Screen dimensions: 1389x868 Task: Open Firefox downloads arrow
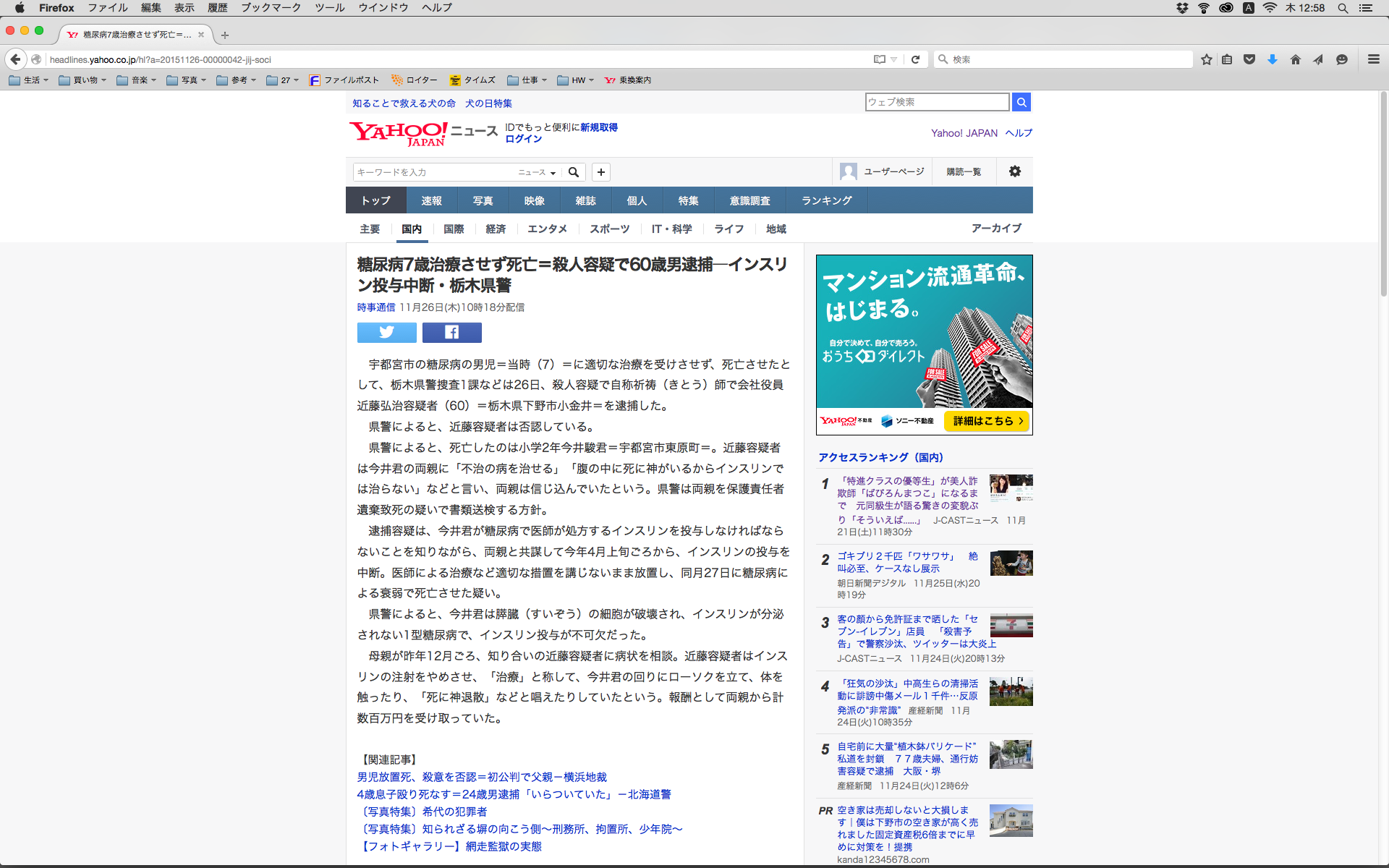[x=1272, y=59]
